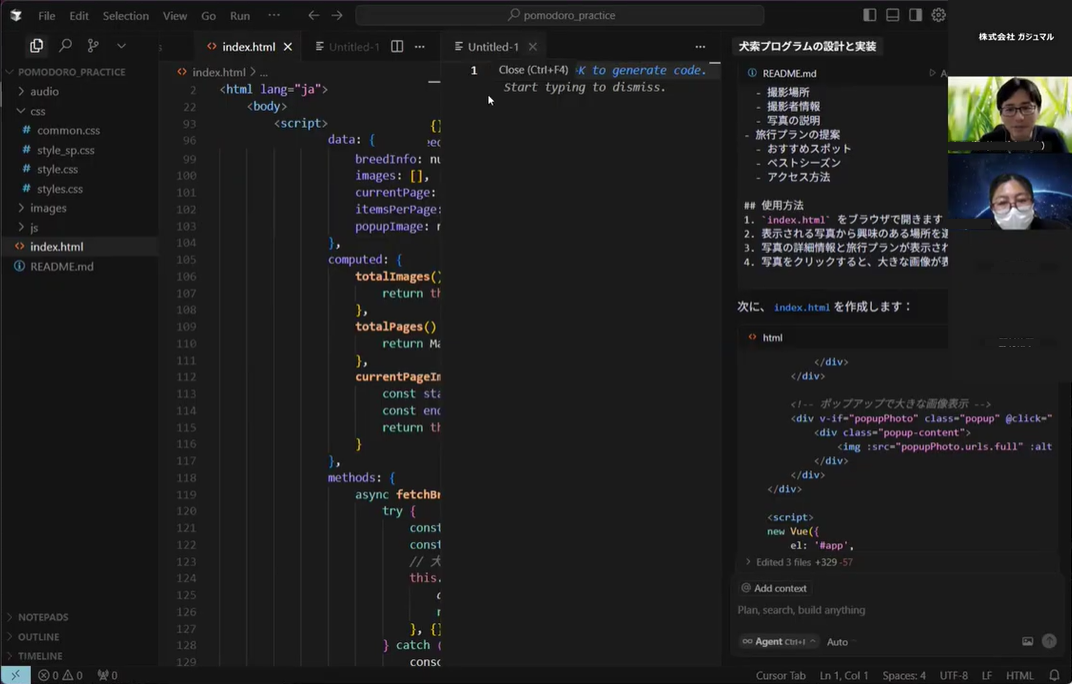Navigate forward with the right arrow
Viewport: 1072px width, 684px height.
pyautogui.click(x=337, y=15)
